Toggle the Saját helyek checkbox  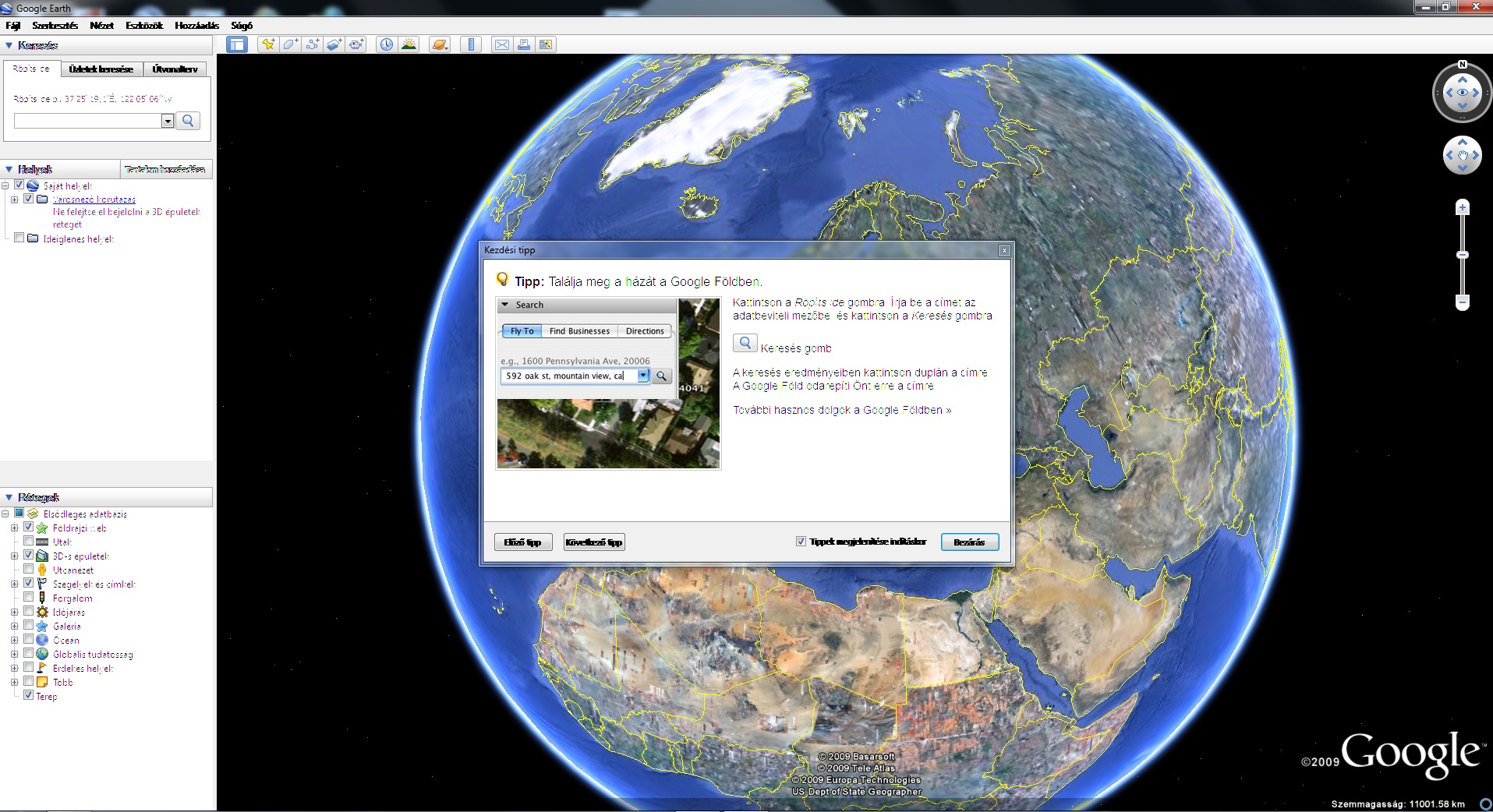click(19, 185)
